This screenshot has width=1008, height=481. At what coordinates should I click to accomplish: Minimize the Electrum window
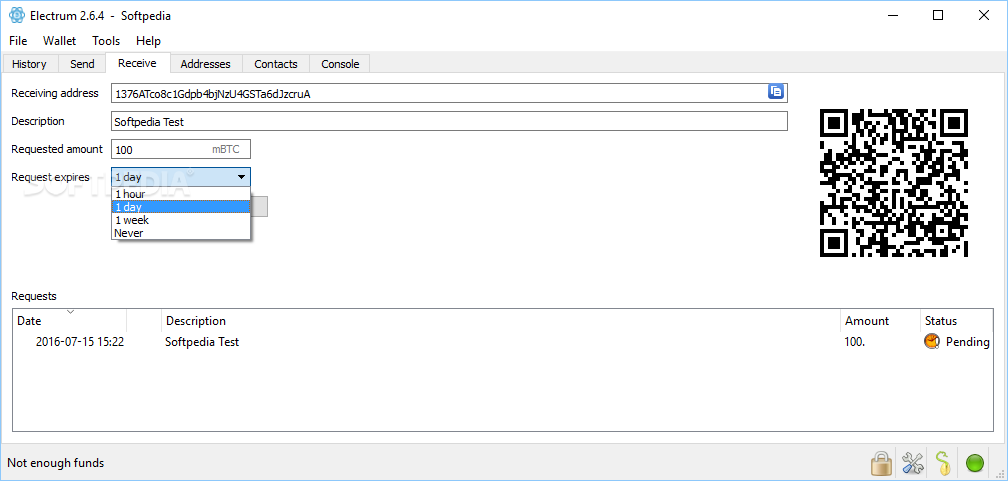tap(892, 16)
